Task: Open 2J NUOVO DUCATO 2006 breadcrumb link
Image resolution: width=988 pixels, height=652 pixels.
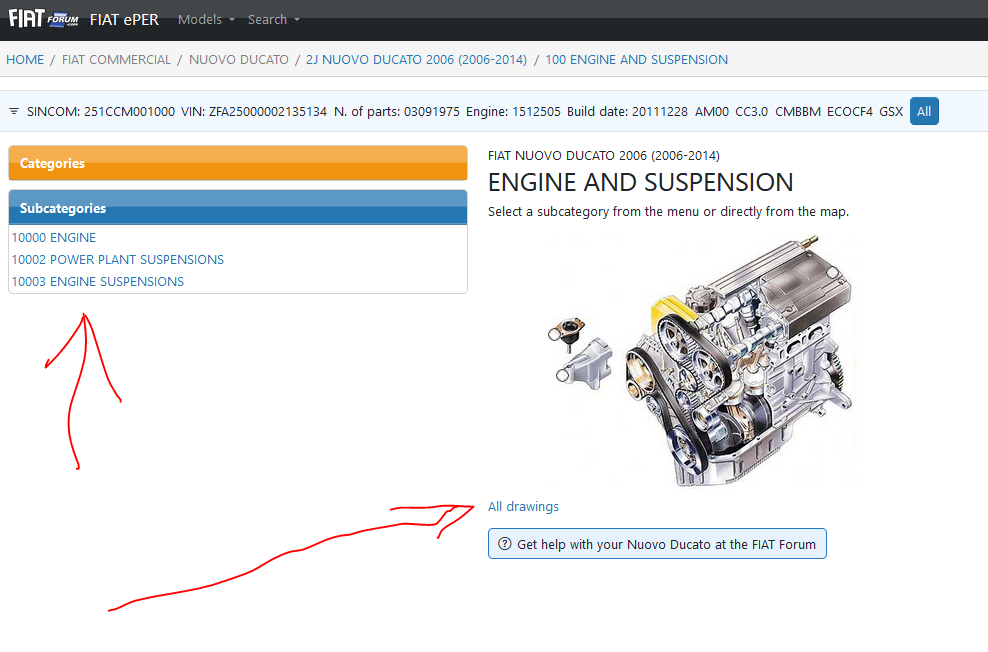Action: click(416, 59)
